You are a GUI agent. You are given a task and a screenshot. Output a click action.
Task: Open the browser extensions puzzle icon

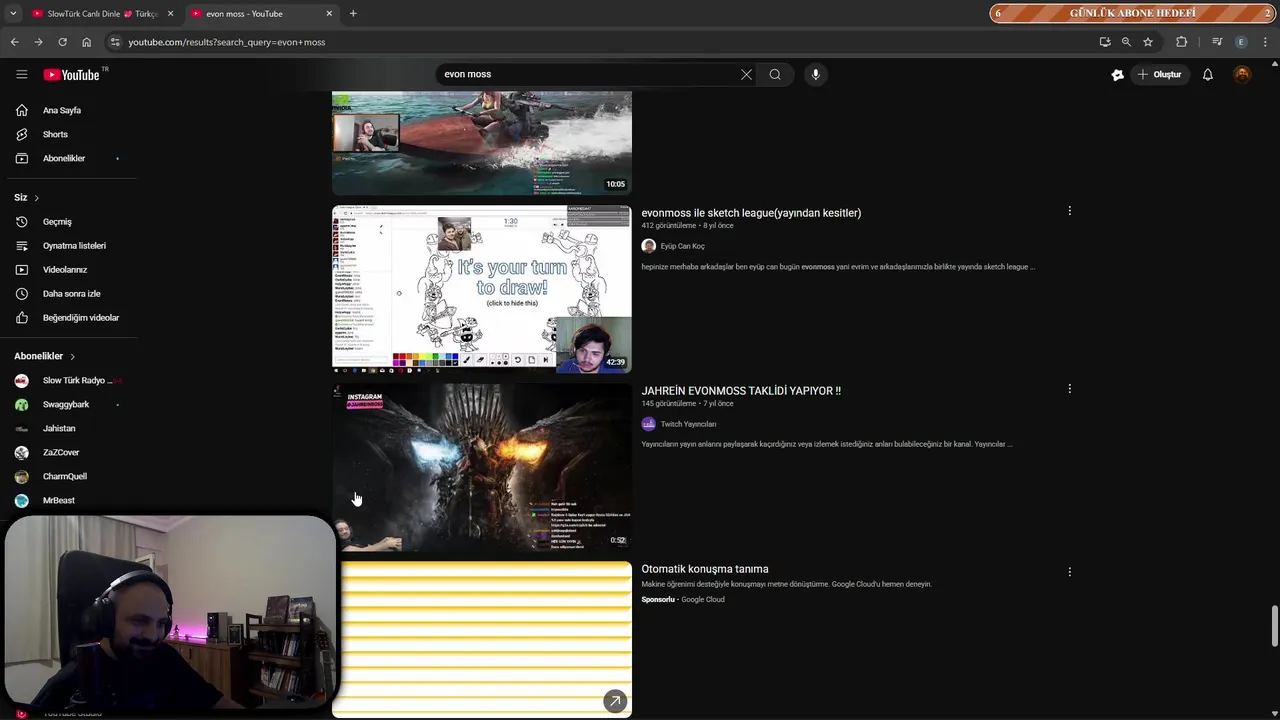(x=1181, y=42)
